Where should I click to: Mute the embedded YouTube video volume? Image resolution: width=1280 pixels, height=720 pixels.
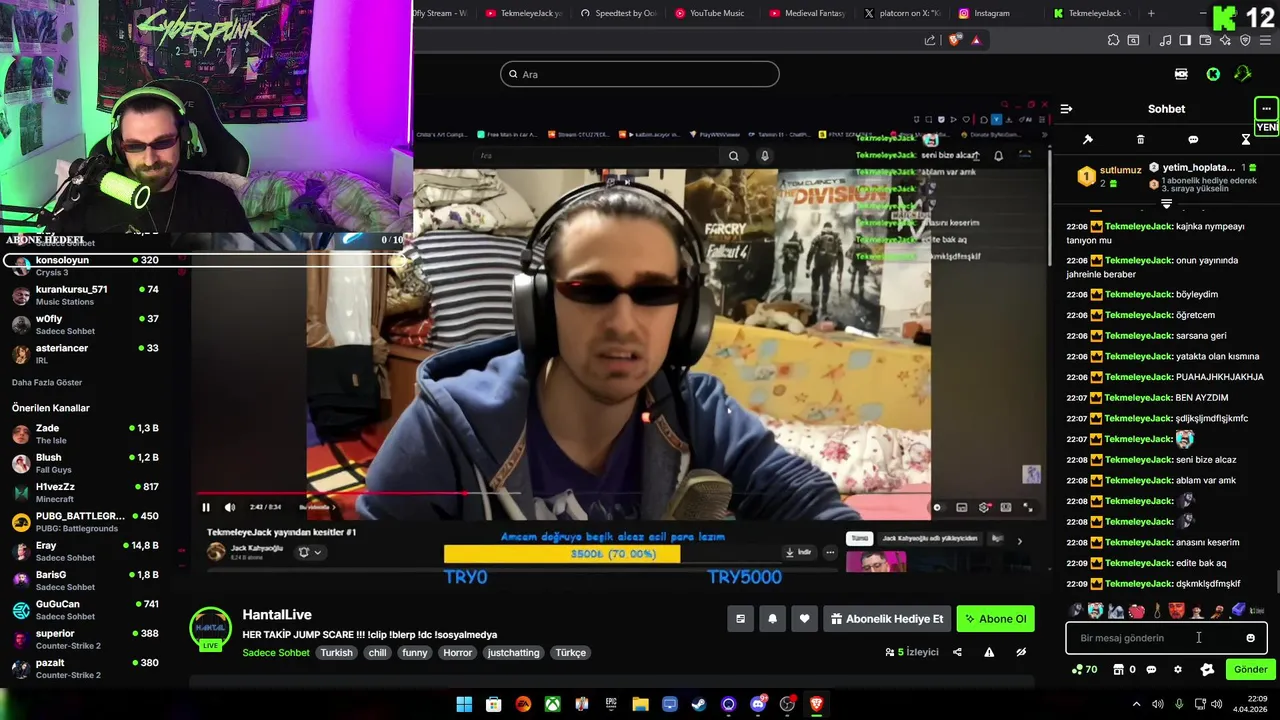pos(230,507)
